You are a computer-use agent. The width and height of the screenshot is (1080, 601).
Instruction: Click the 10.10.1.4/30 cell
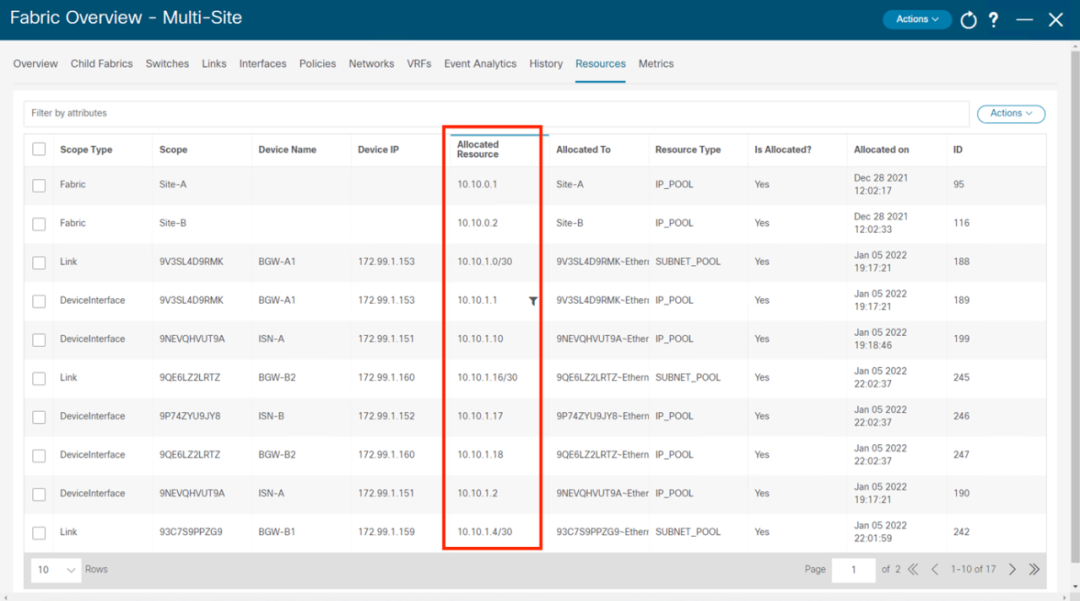pos(484,531)
